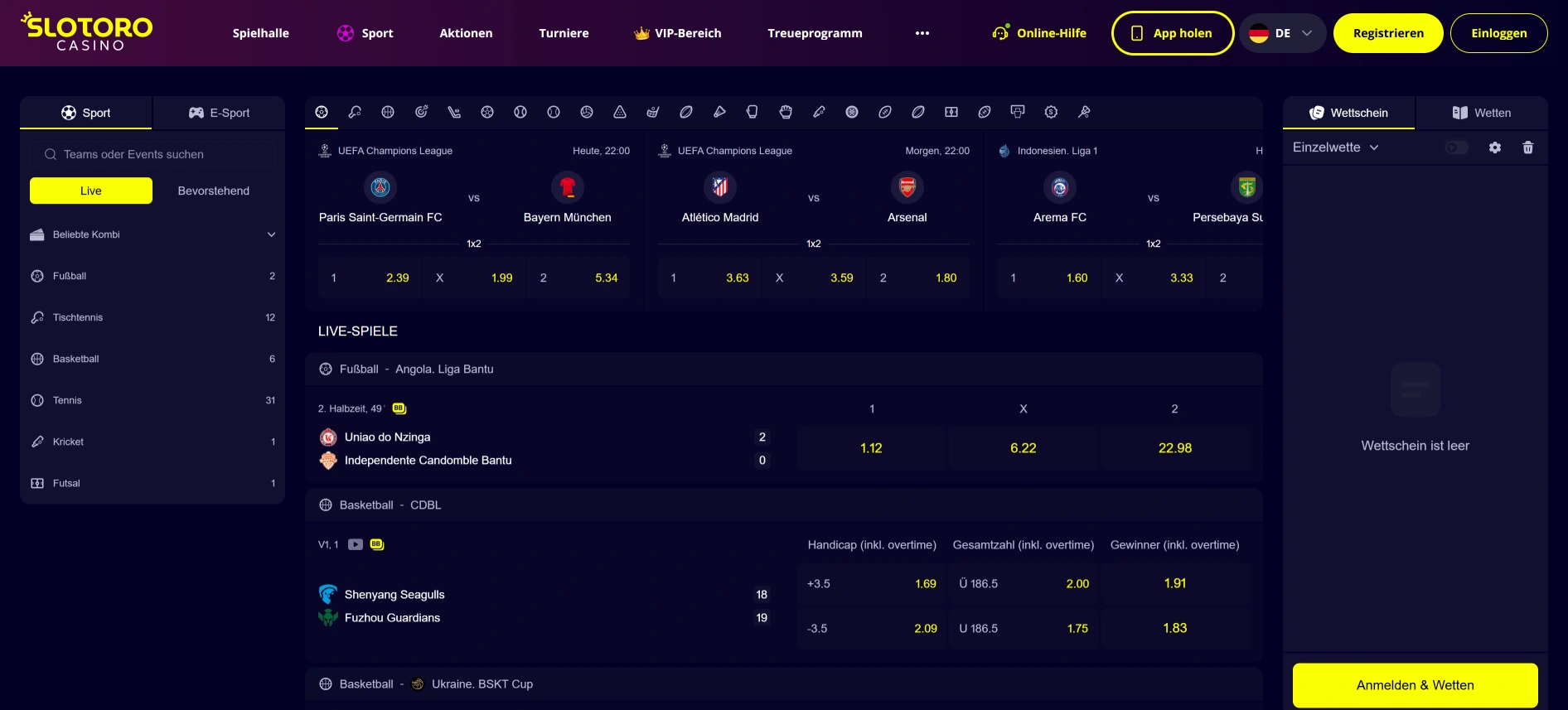Image resolution: width=1568 pixels, height=710 pixels.
Task: Select the table tennis paddle icon
Action: click(x=355, y=112)
